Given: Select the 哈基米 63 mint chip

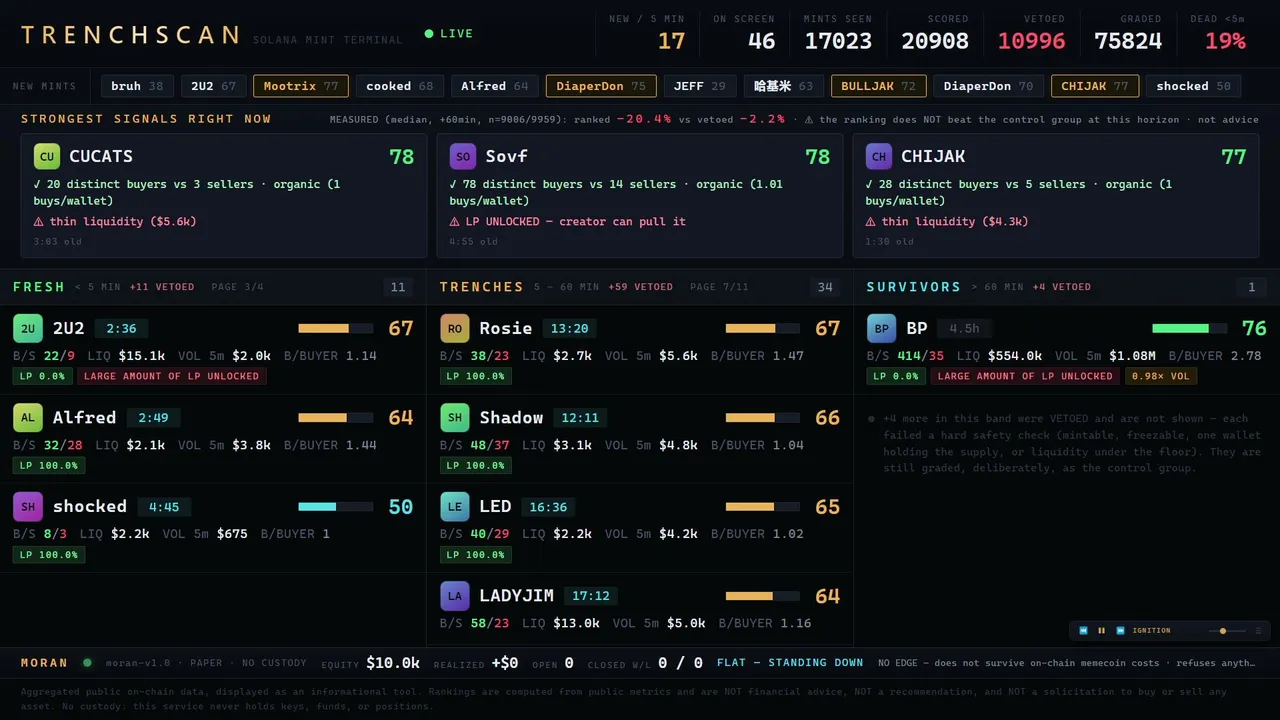Looking at the screenshot, I should [x=784, y=86].
